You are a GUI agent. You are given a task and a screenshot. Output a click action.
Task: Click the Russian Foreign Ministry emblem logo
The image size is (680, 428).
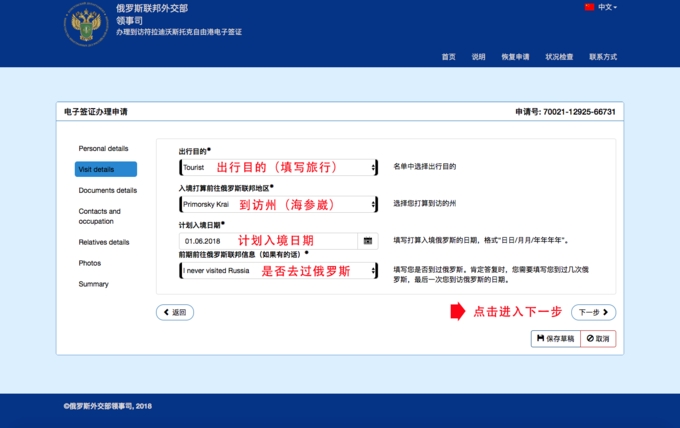[x=87, y=25]
